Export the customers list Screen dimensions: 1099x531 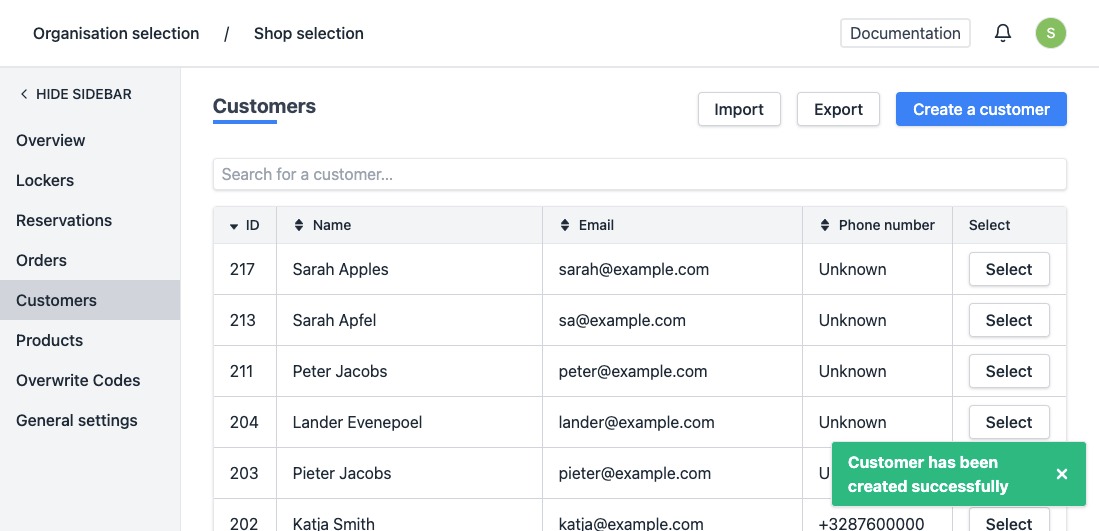837,110
